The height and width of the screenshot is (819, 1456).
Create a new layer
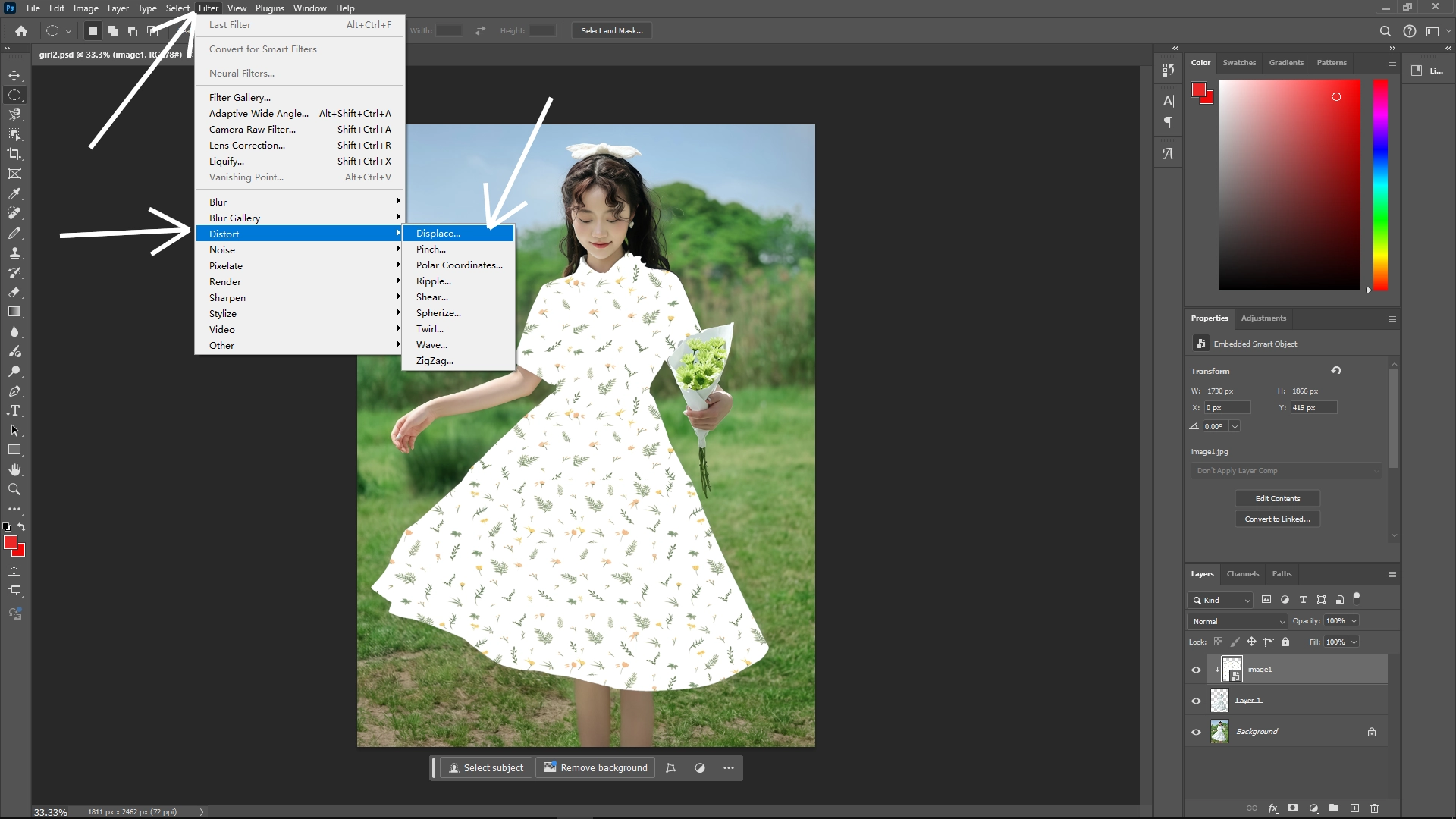pos(1354,808)
